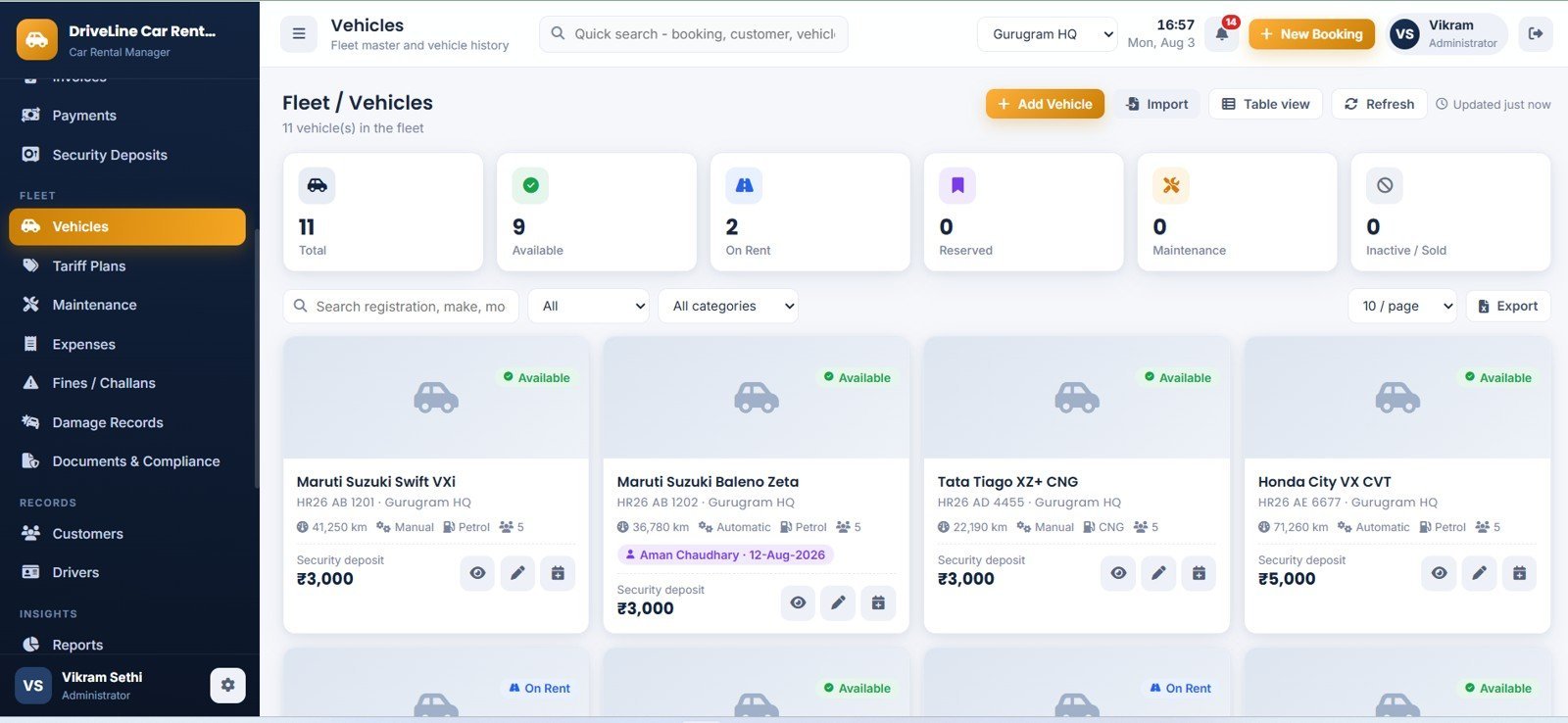View Tata Tiago XZ+ CNG details eye icon
This screenshot has width=1568, height=723.
pyautogui.click(x=1118, y=573)
